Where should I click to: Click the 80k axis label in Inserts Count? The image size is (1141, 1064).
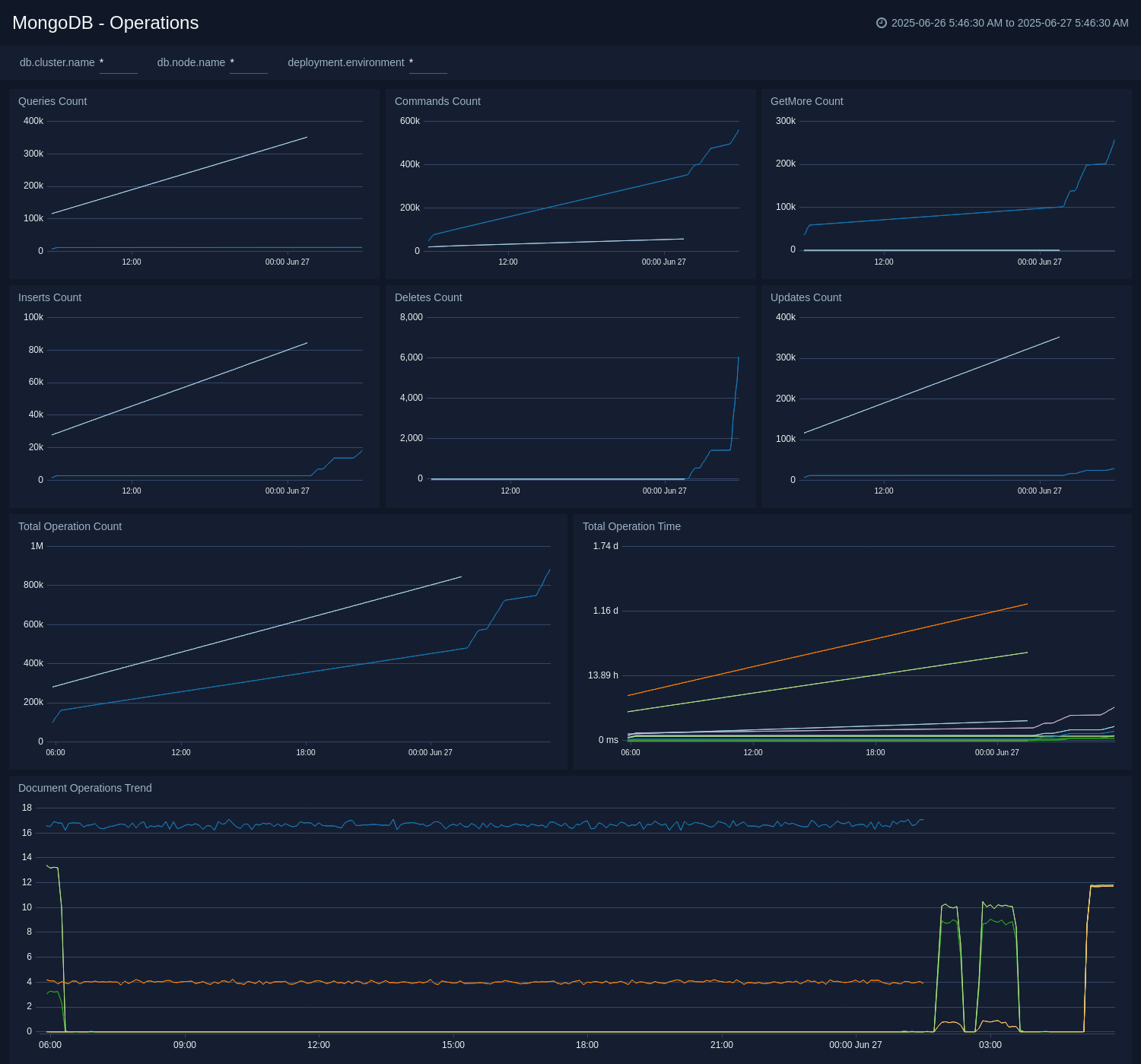(x=36, y=350)
